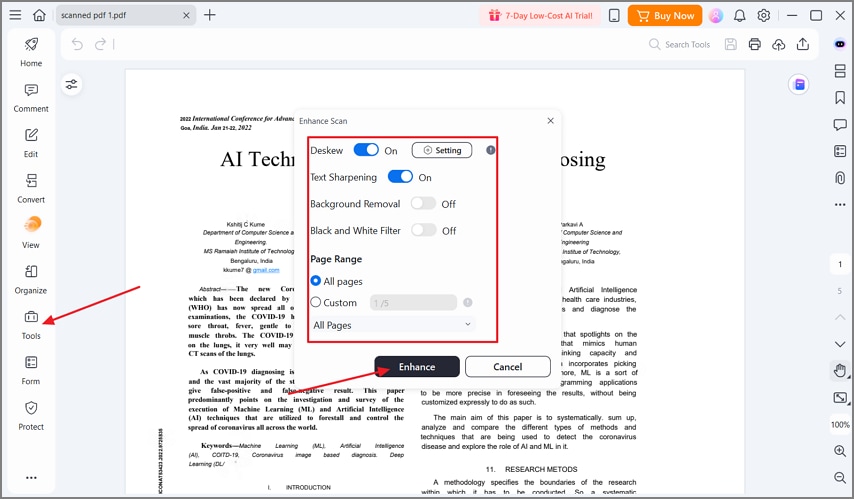Open the hamburger main menu
The width and height of the screenshot is (854, 499).
[15, 15]
